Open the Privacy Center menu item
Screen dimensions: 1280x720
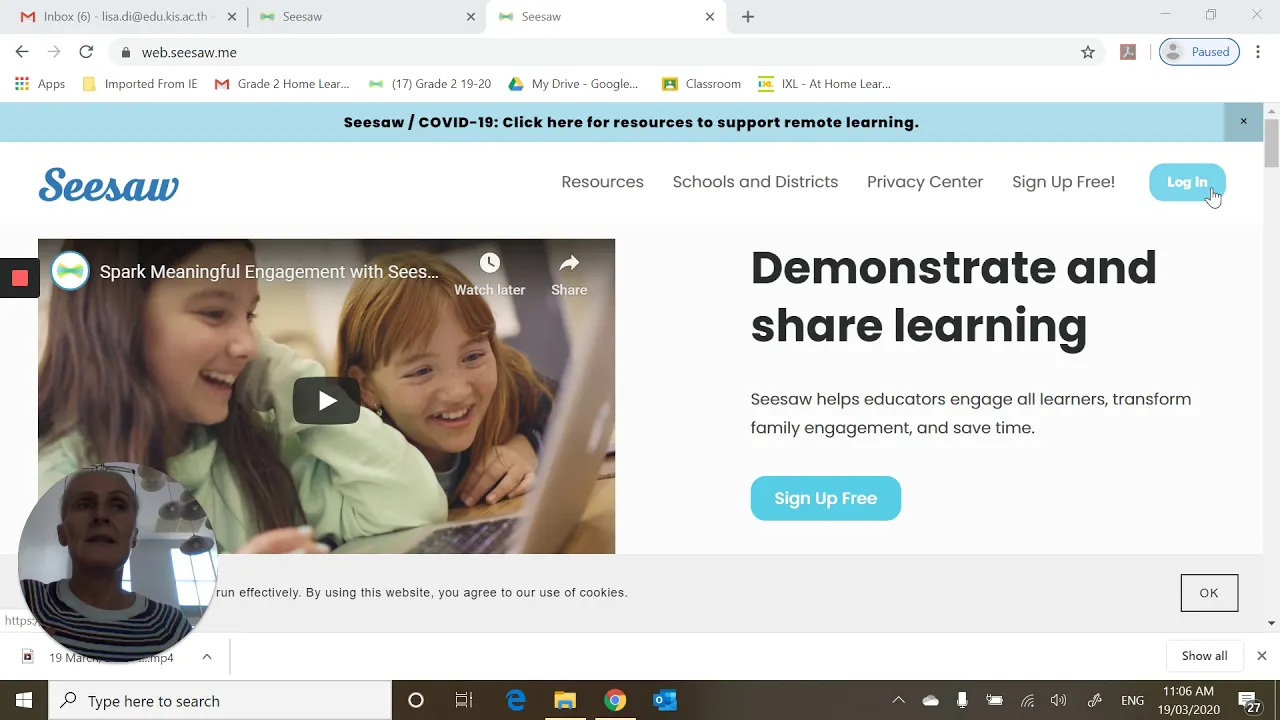(925, 182)
